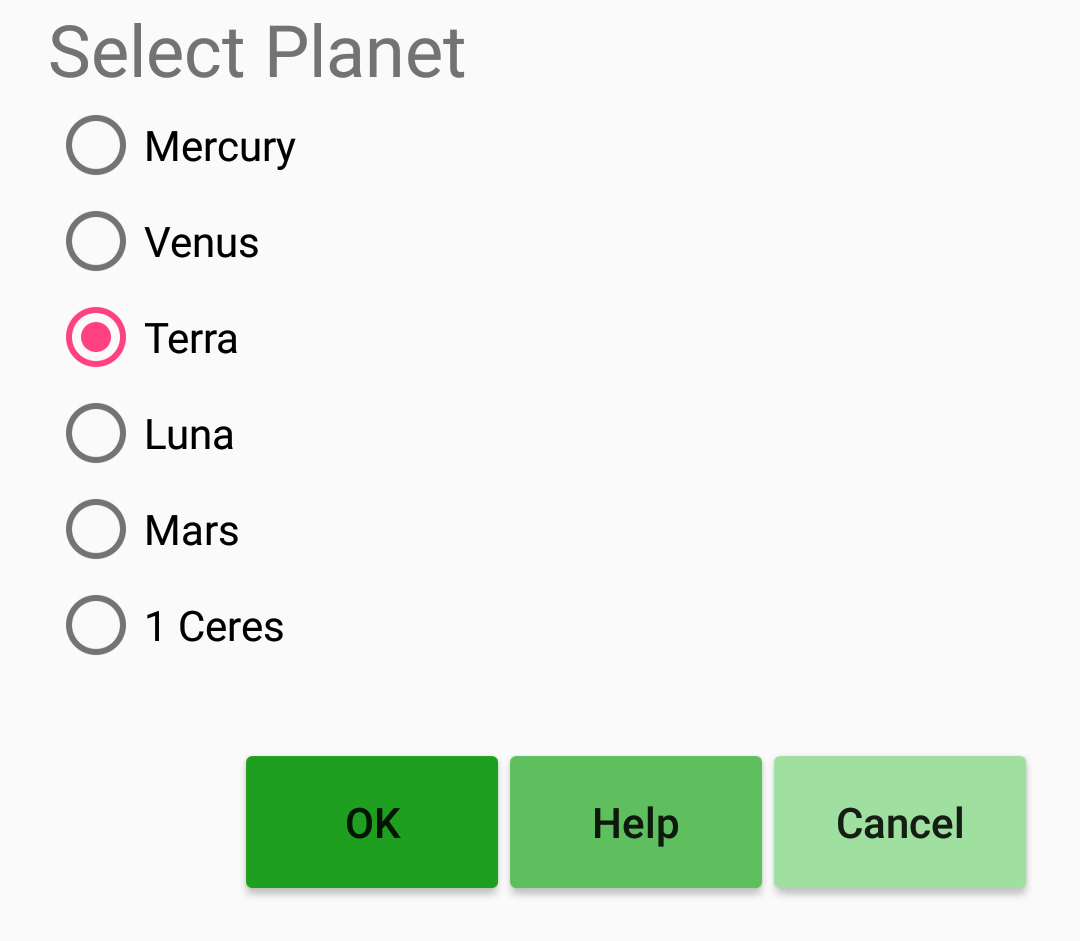The image size is (1080, 941).
Task: Click the pink dot inside Terra's radio
Action: [96, 338]
